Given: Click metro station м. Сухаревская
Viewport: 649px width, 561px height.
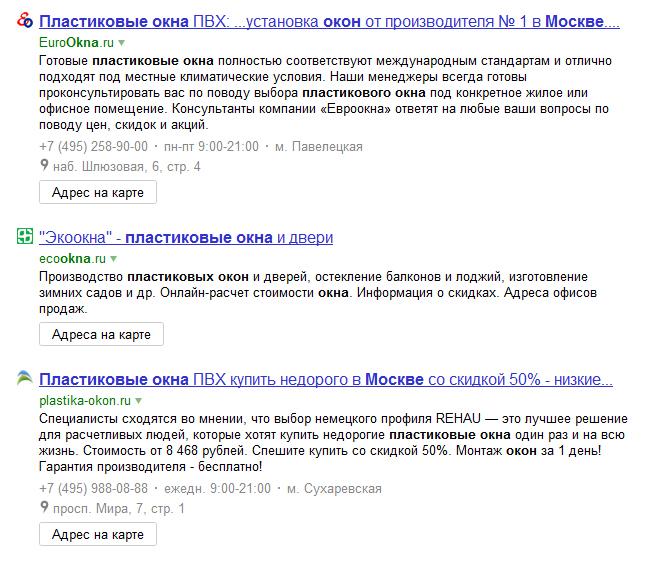Looking at the screenshot, I should pos(334,488).
